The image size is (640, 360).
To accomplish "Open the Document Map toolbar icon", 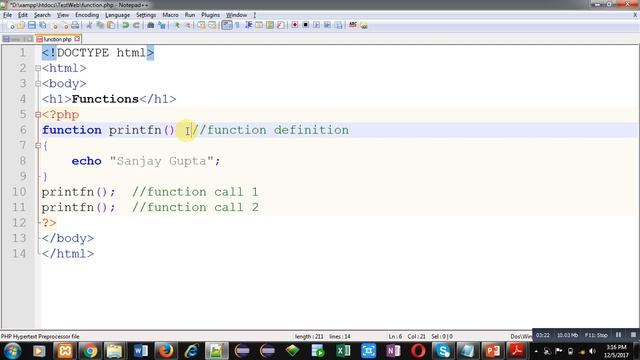I will pos(270,25).
